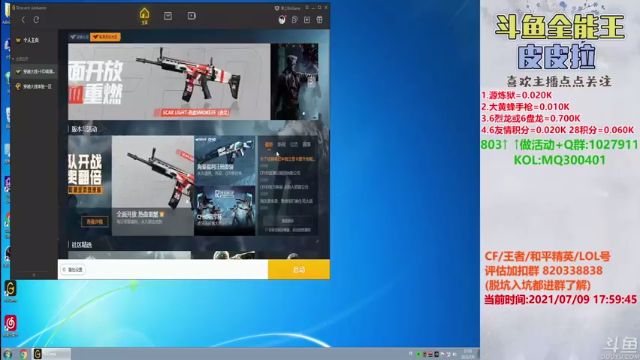
Task: Open the second news headline in list
Action: 280,173
